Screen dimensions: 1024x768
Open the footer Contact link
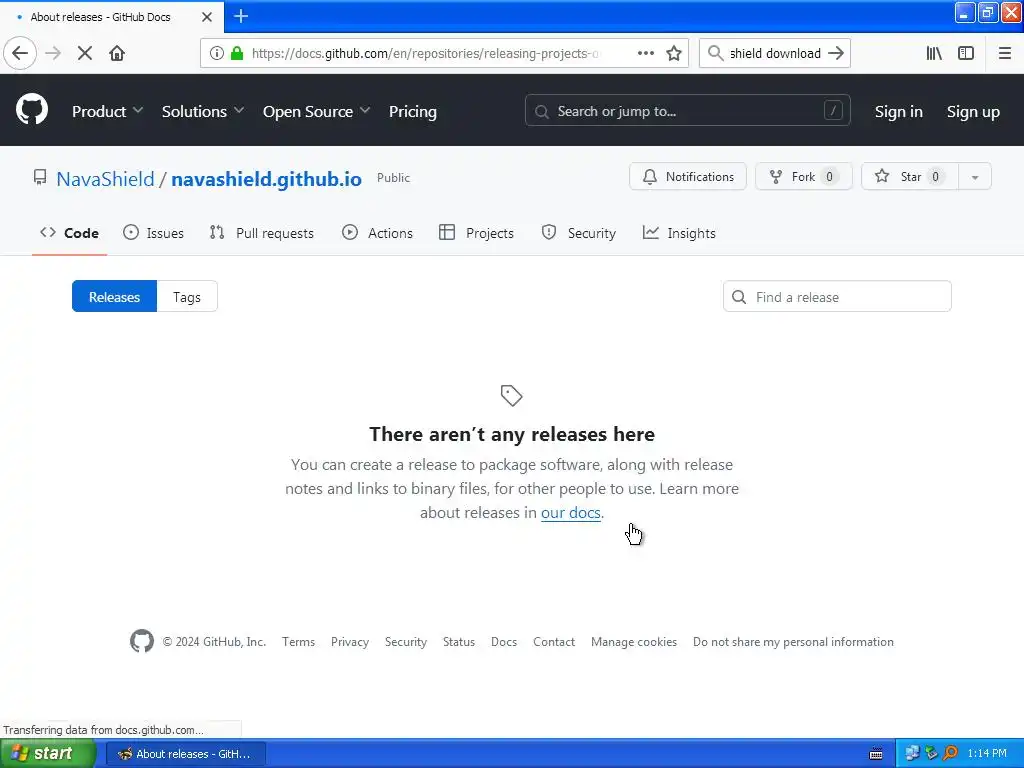pyautogui.click(x=554, y=642)
